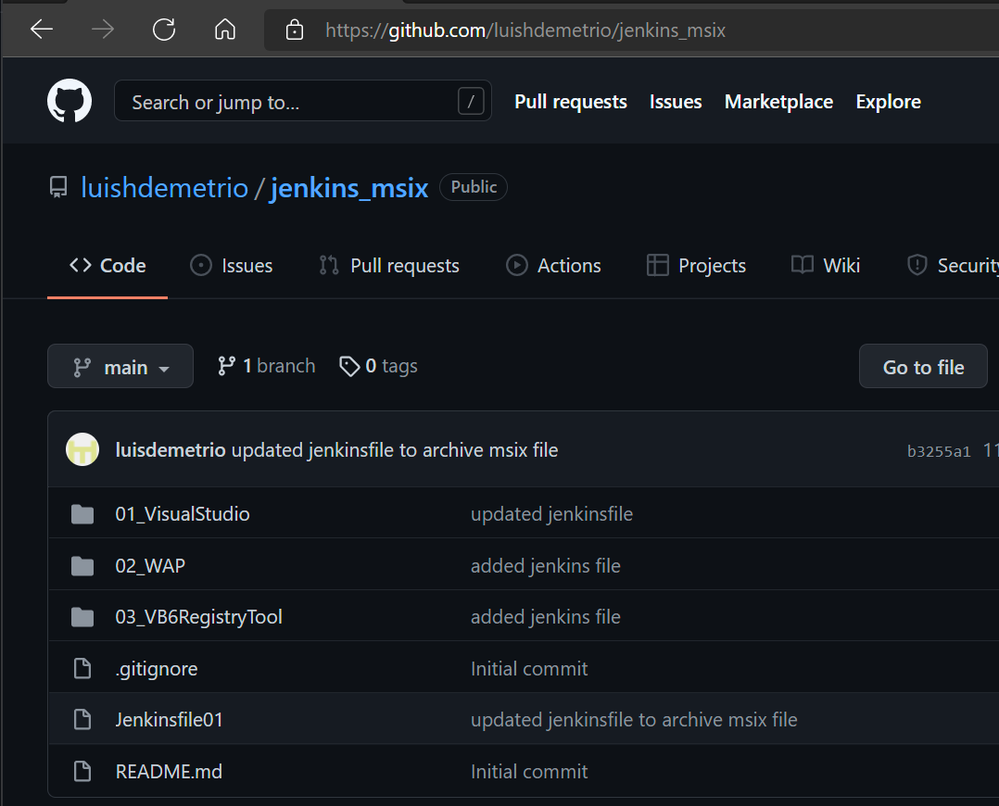The image size is (999, 806).
Task: Click the Public visibility badge
Action: tap(473, 187)
